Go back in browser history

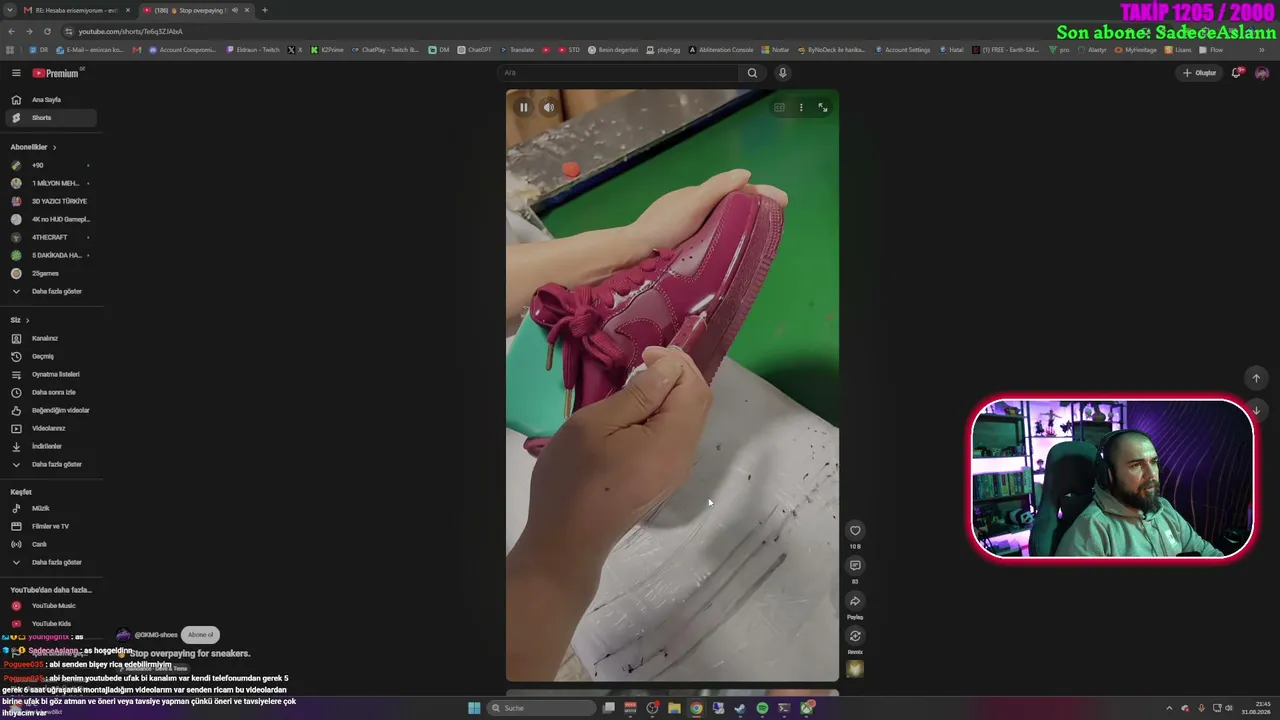click(x=11, y=32)
